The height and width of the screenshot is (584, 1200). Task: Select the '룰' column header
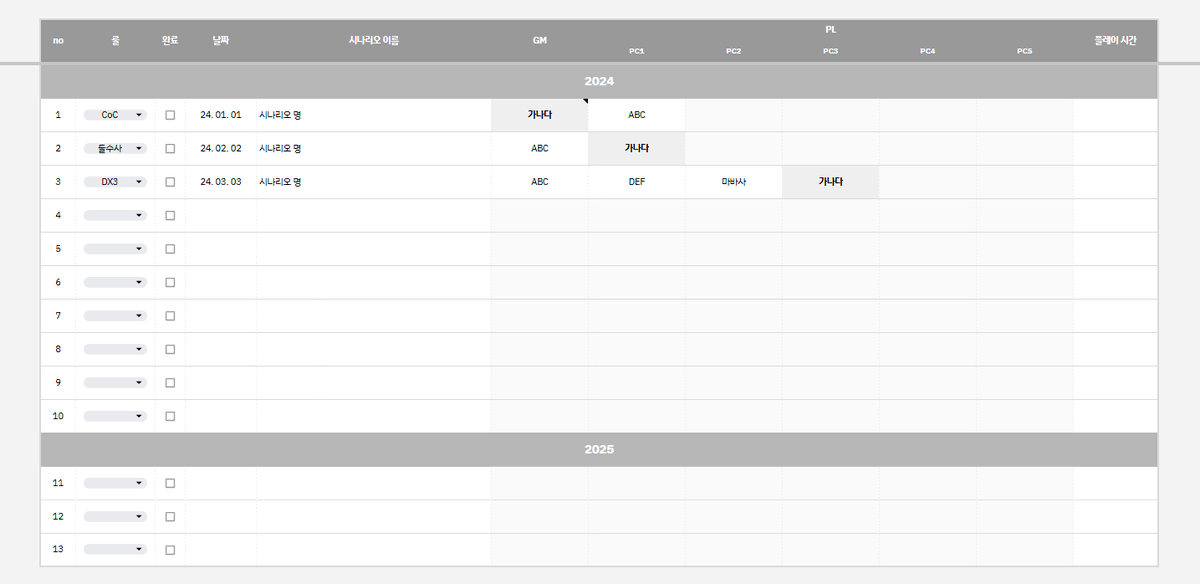coord(115,40)
